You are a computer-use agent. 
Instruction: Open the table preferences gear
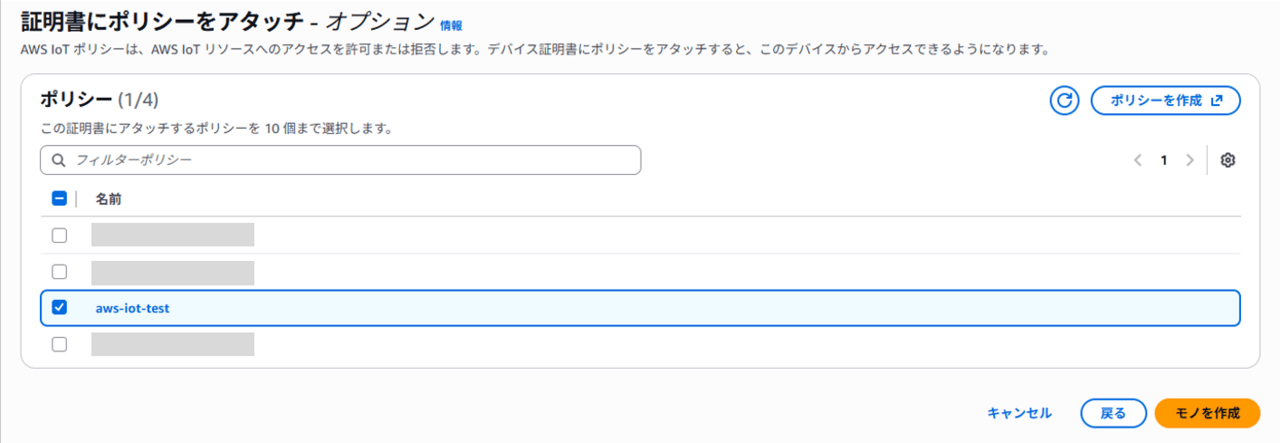tap(1228, 160)
